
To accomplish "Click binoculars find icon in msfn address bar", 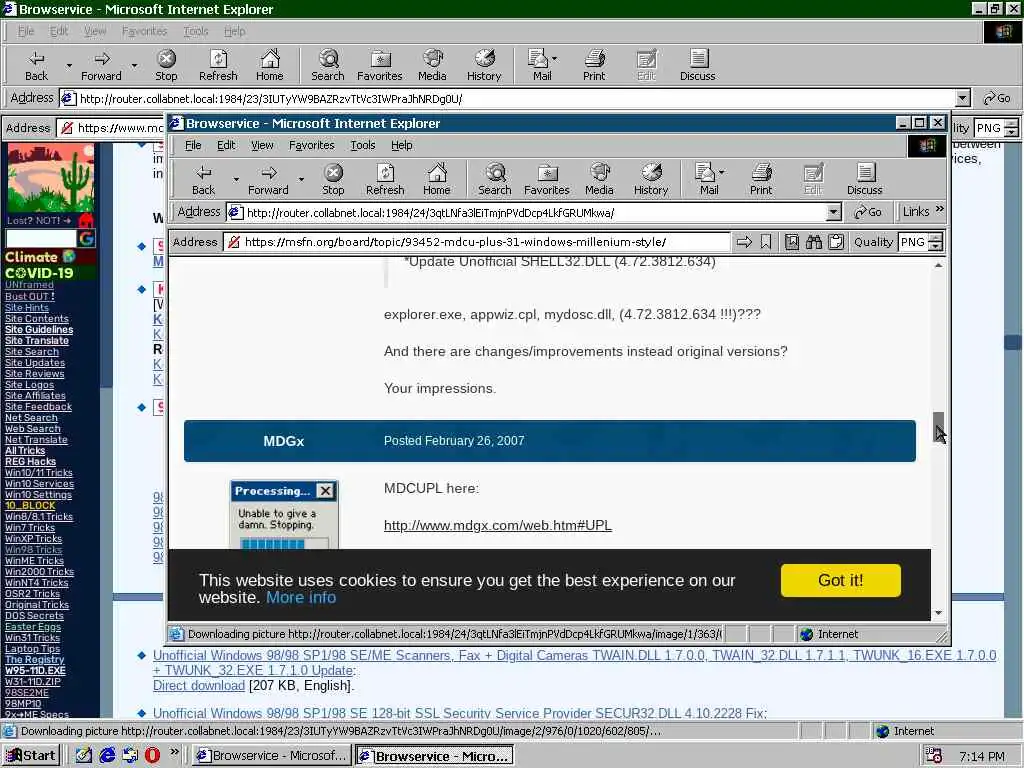I will click(x=814, y=242).
